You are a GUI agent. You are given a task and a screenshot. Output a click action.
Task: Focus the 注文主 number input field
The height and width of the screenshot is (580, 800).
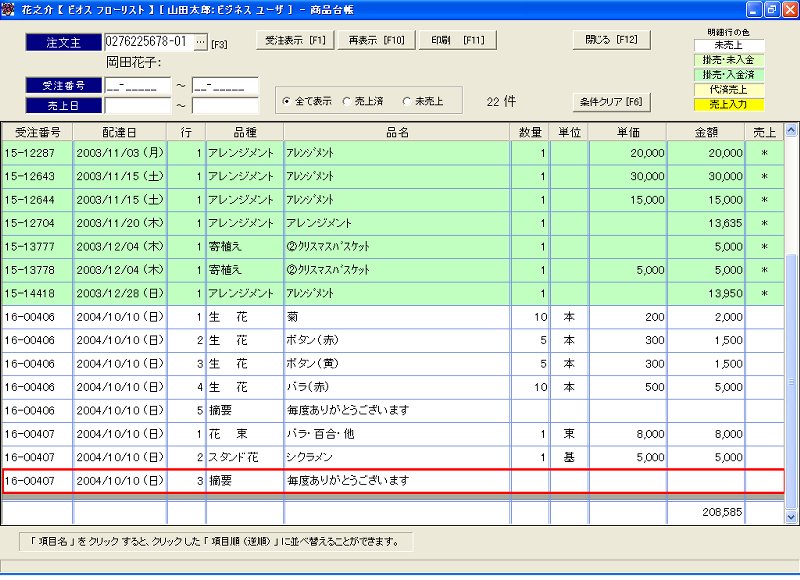coord(149,42)
